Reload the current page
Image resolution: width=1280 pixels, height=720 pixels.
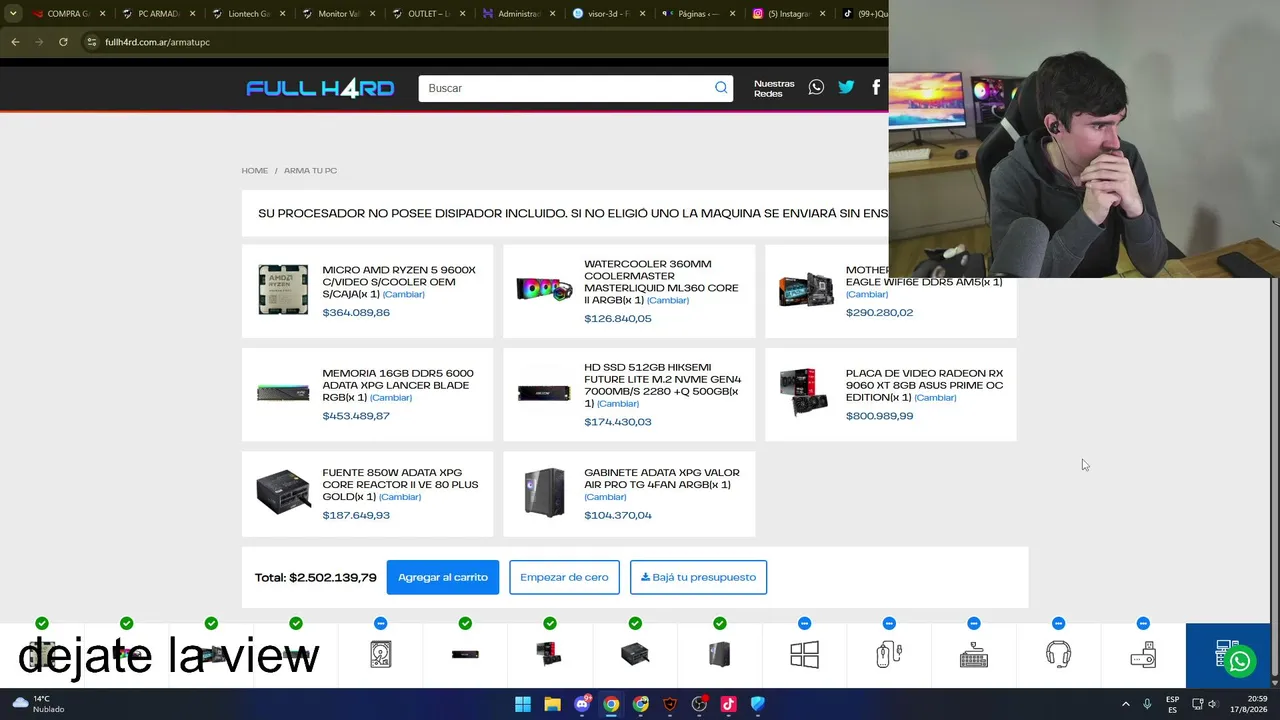point(63,42)
